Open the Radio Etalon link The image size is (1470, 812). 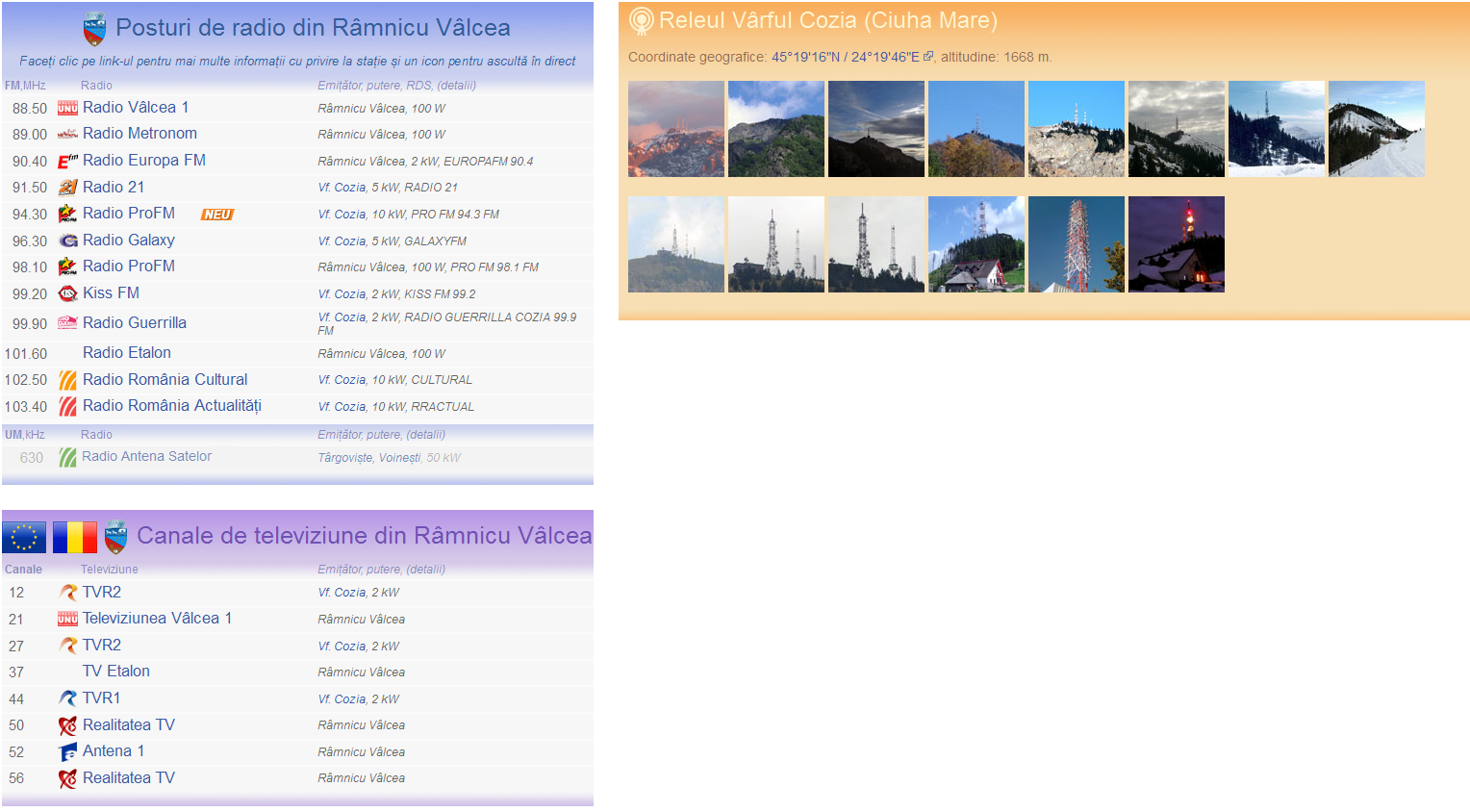coord(127,352)
